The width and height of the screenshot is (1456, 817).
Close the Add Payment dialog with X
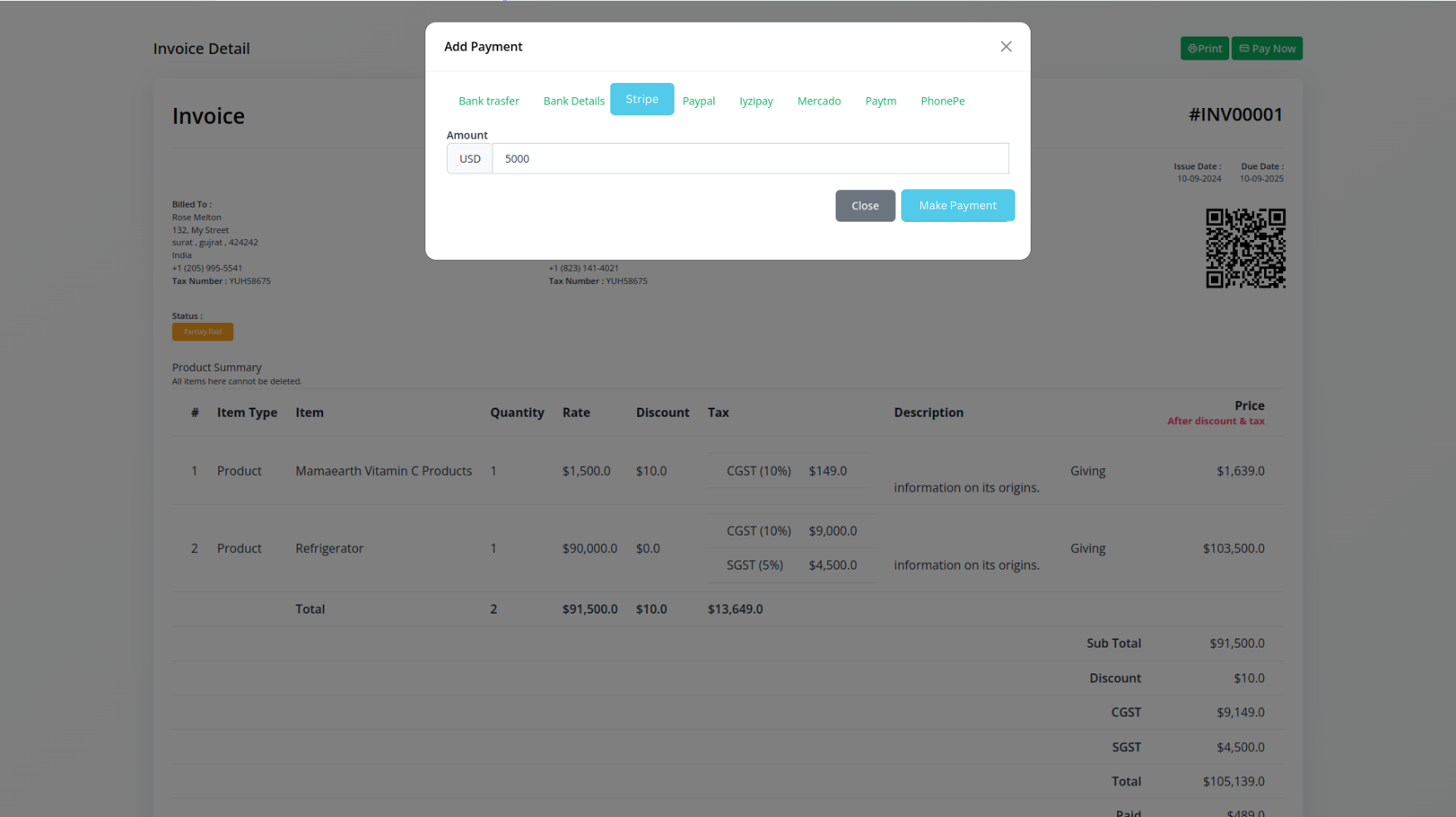(x=1006, y=46)
